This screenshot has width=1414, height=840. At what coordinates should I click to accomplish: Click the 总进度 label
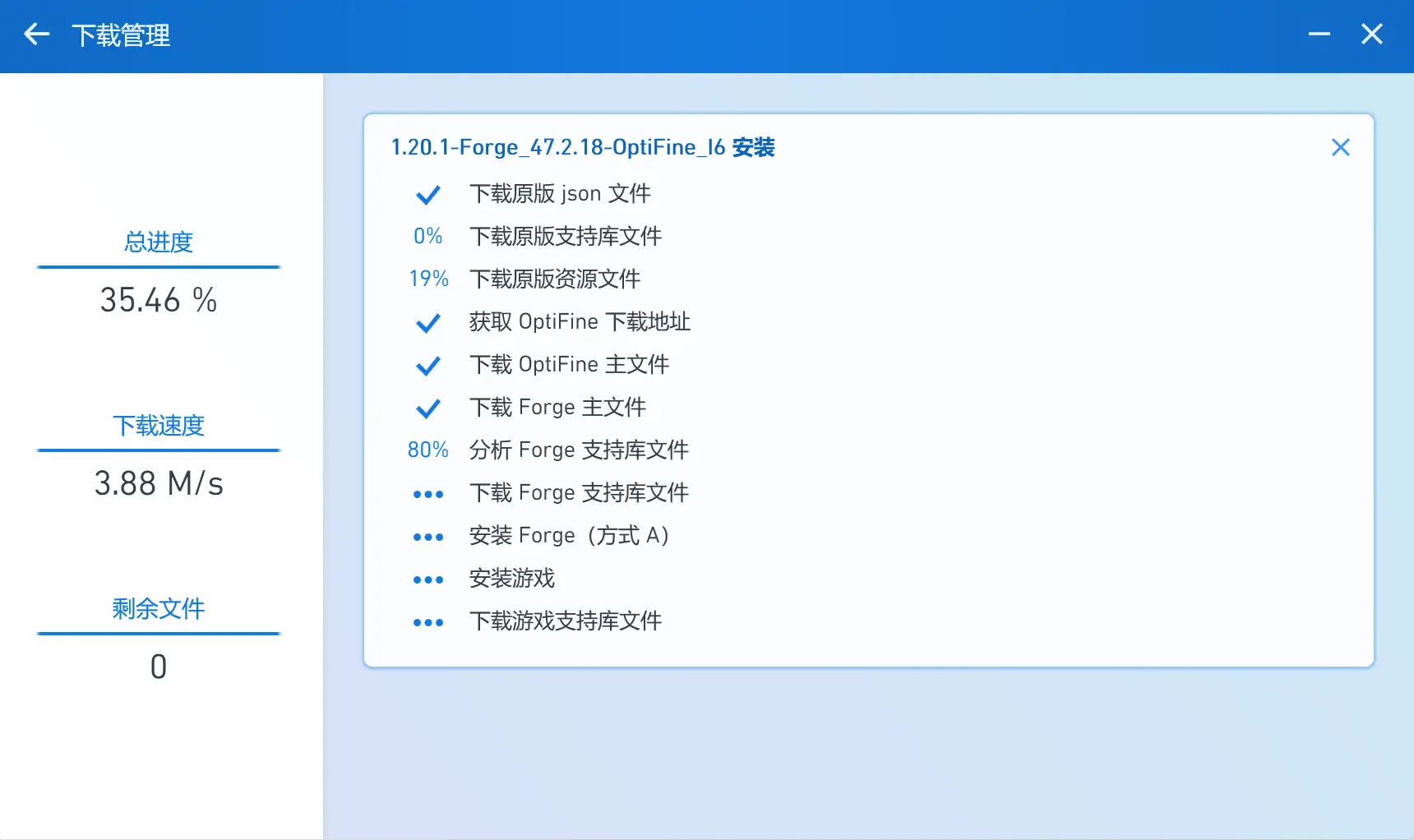159,242
